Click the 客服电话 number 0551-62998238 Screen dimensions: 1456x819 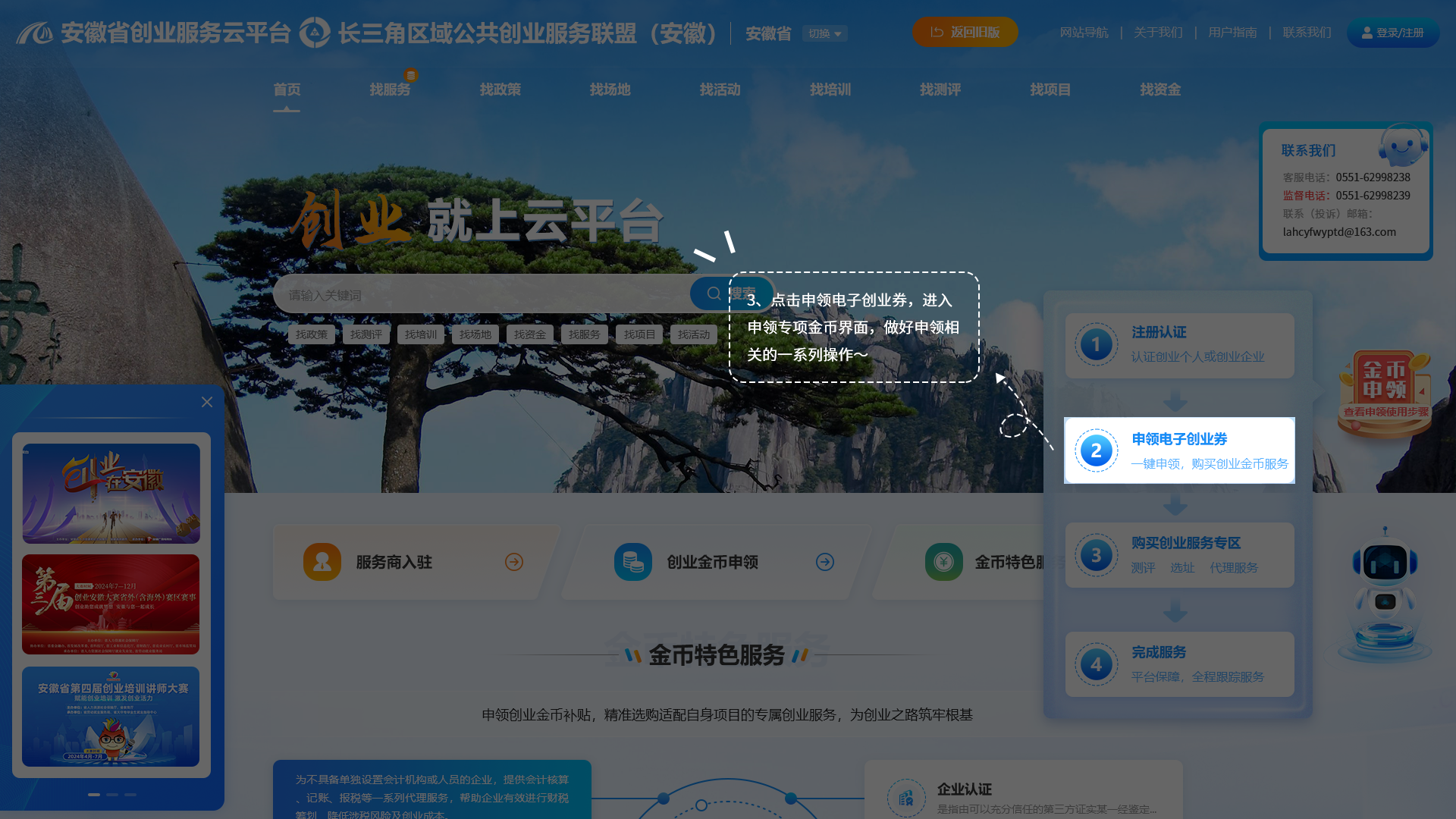(x=1373, y=177)
